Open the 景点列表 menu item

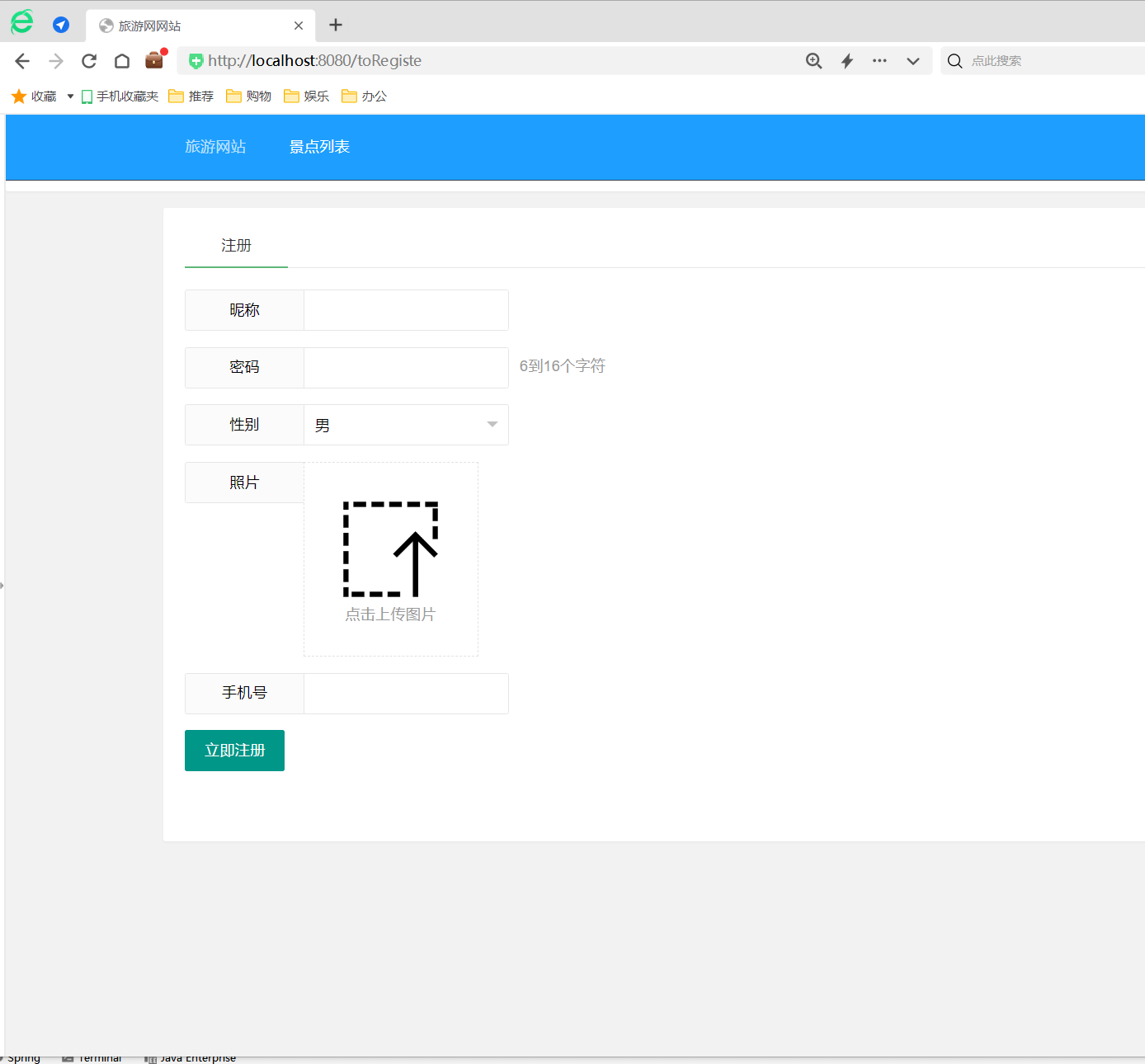click(319, 147)
